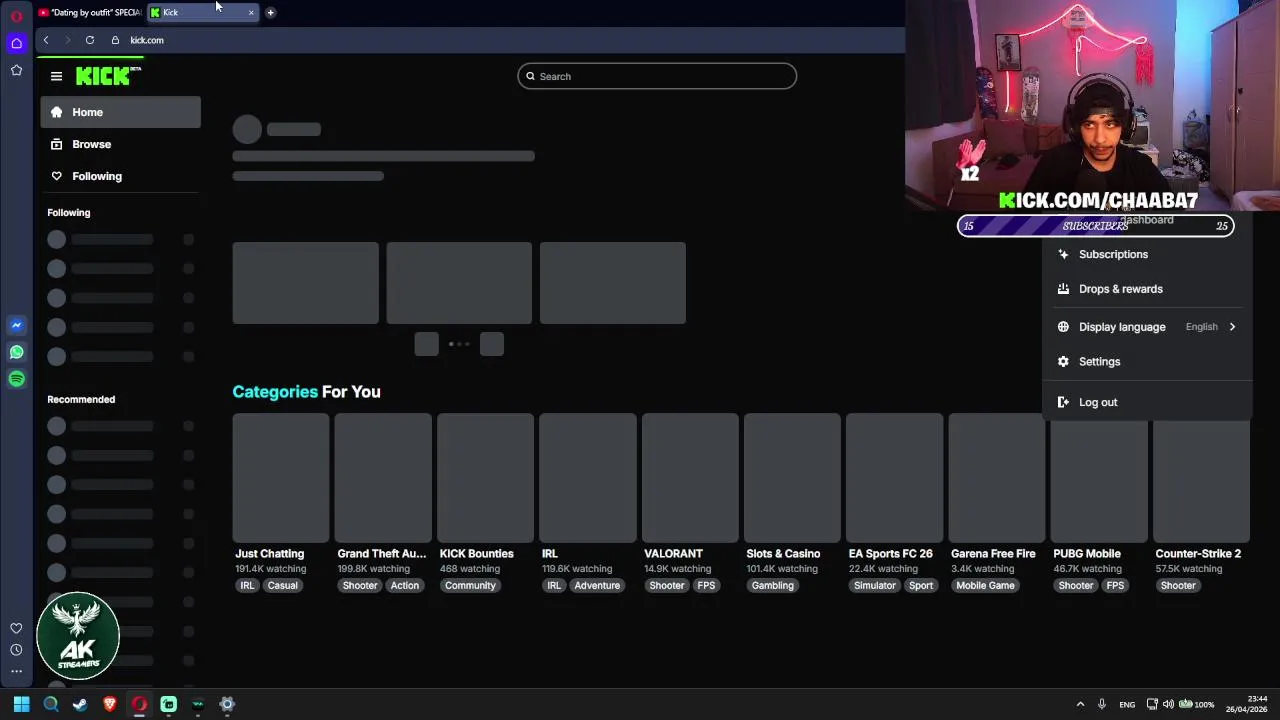The height and width of the screenshot is (720, 1280).
Task: Open a new browser tab with plus icon
Action: [270, 12]
